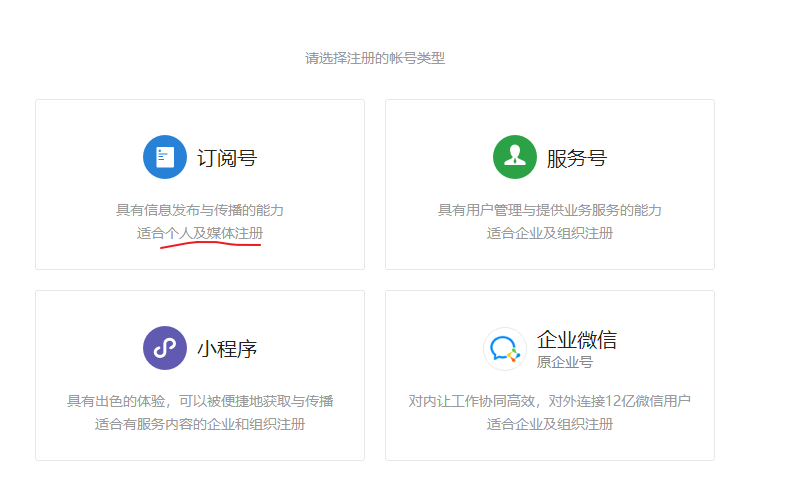The image size is (802, 504).
Task: Click 具有用户管理与提供业务服务的能力 description
Action: point(550,210)
